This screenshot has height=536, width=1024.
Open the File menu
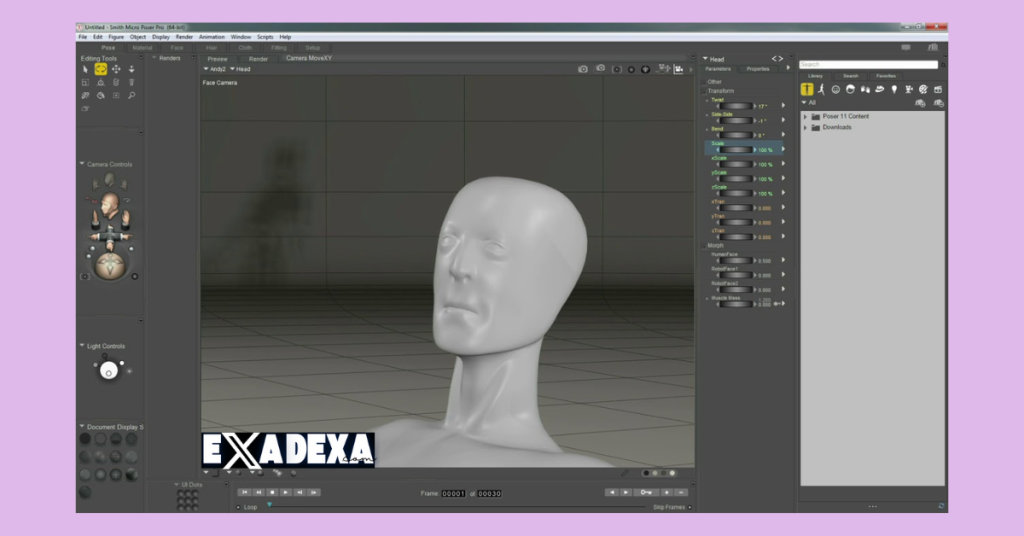[x=83, y=37]
